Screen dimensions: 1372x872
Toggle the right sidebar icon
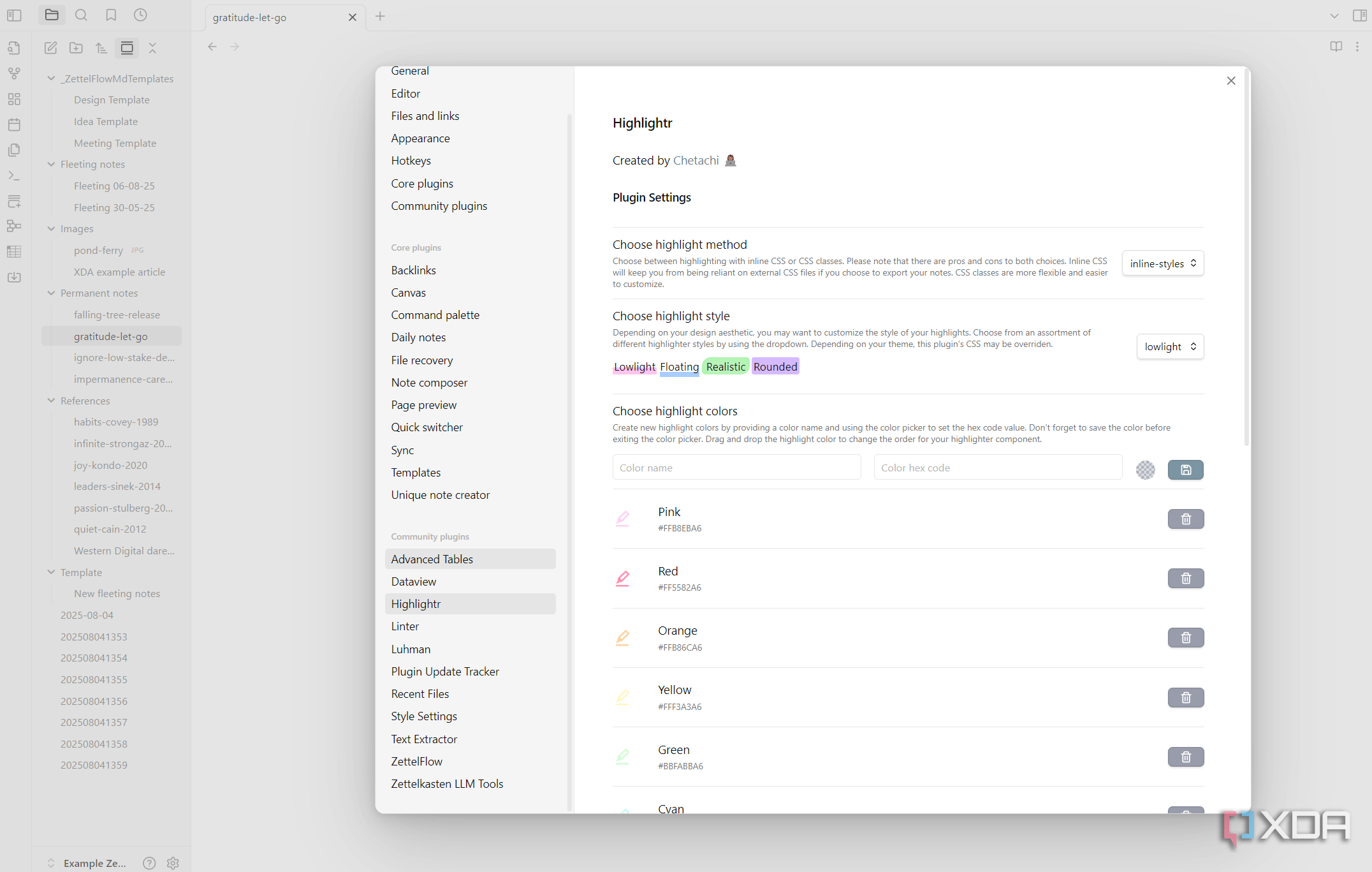click(x=1359, y=15)
